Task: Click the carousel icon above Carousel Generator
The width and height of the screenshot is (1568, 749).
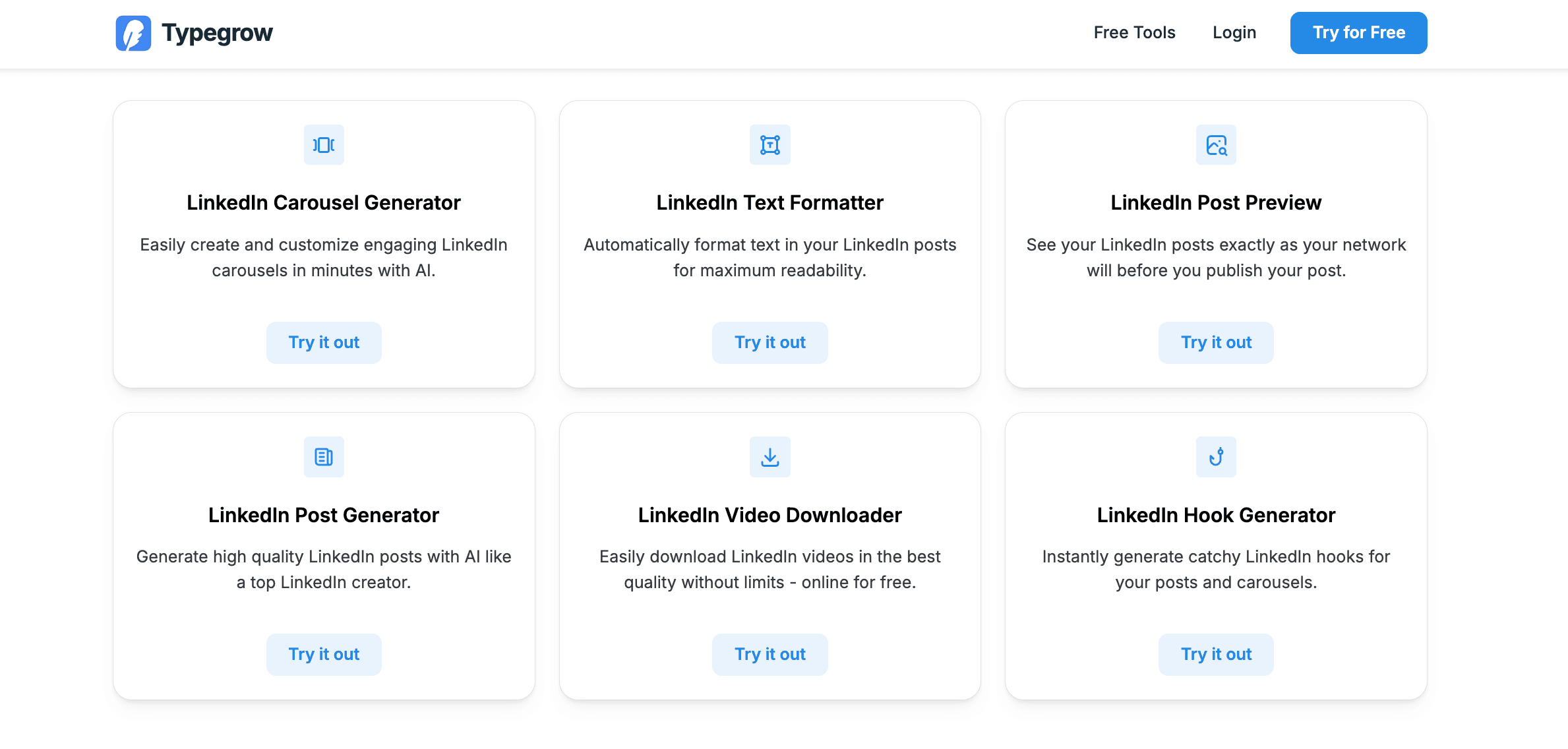Action: [324, 144]
